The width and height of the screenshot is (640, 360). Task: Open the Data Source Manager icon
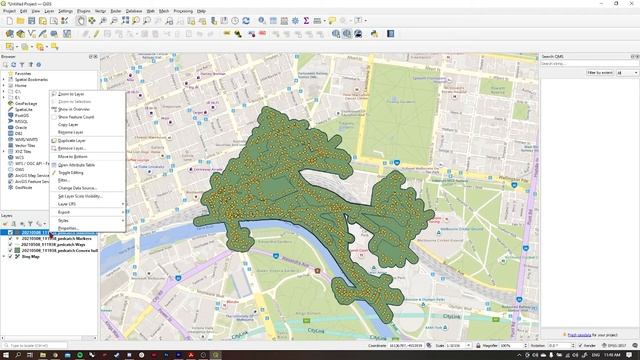pyautogui.click(x=9, y=34)
